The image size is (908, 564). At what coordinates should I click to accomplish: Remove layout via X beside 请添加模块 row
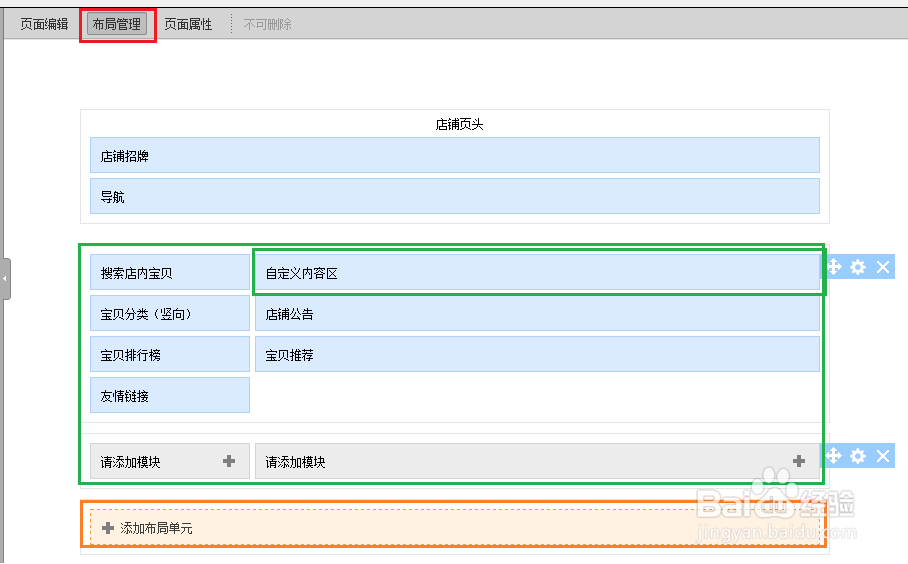click(883, 456)
